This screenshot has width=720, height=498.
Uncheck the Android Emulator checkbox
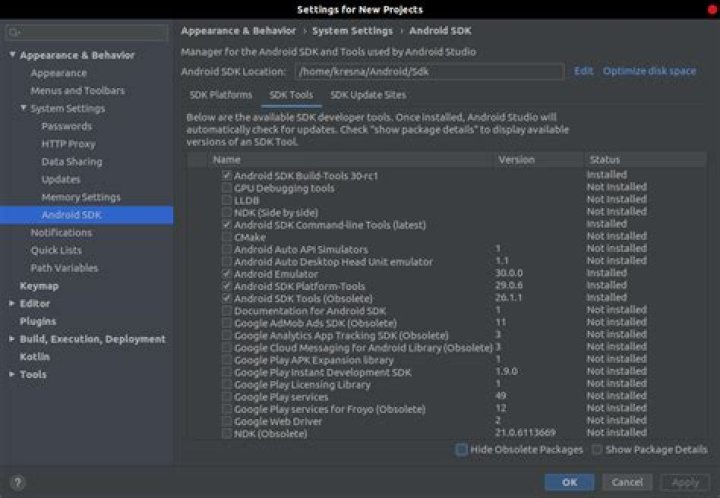[226, 274]
